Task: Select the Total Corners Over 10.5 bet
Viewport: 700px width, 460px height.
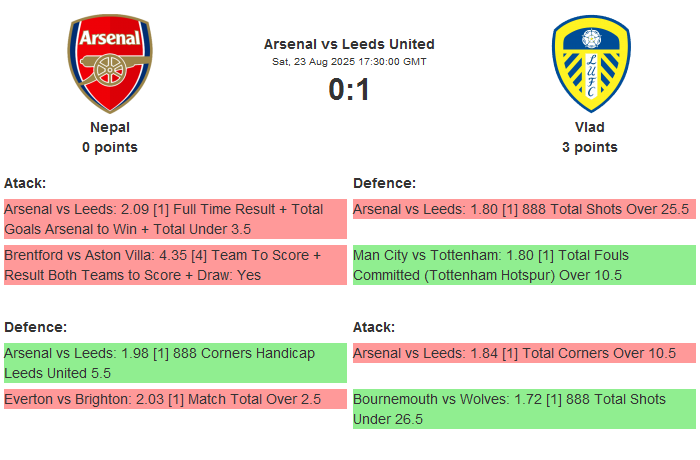Action: click(x=523, y=353)
